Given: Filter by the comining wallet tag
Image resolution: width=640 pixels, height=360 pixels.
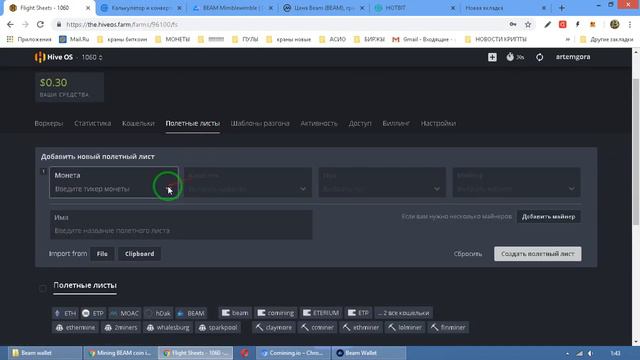Looking at the screenshot, I should pos(276,313).
